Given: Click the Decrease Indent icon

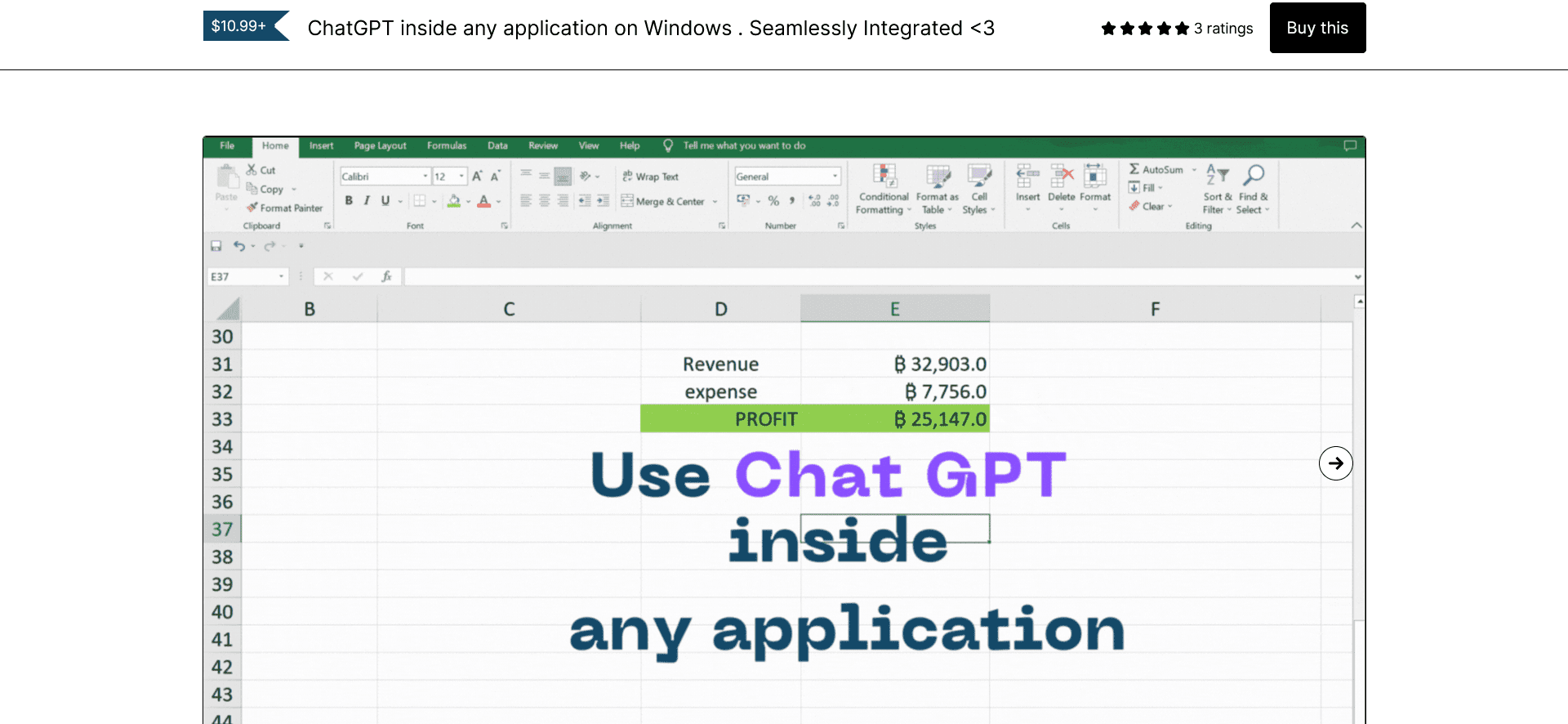Looking at the screenshot, I should [x=585, y=201].
